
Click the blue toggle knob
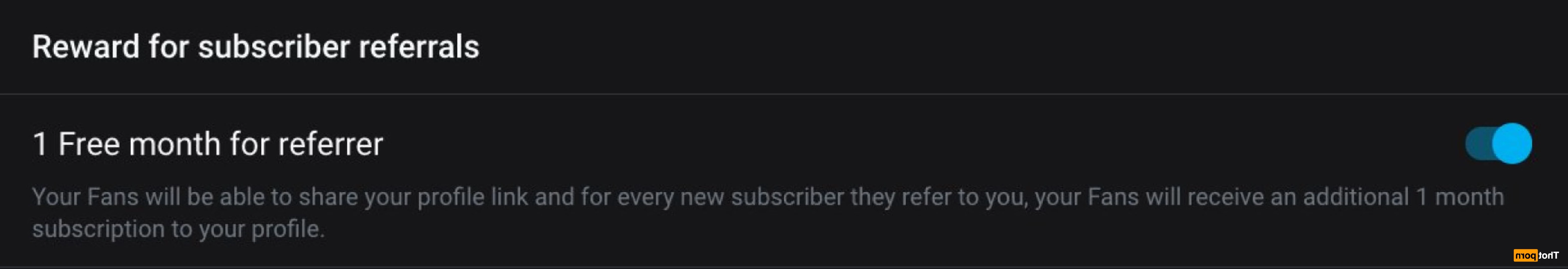tap(1512, 143)
